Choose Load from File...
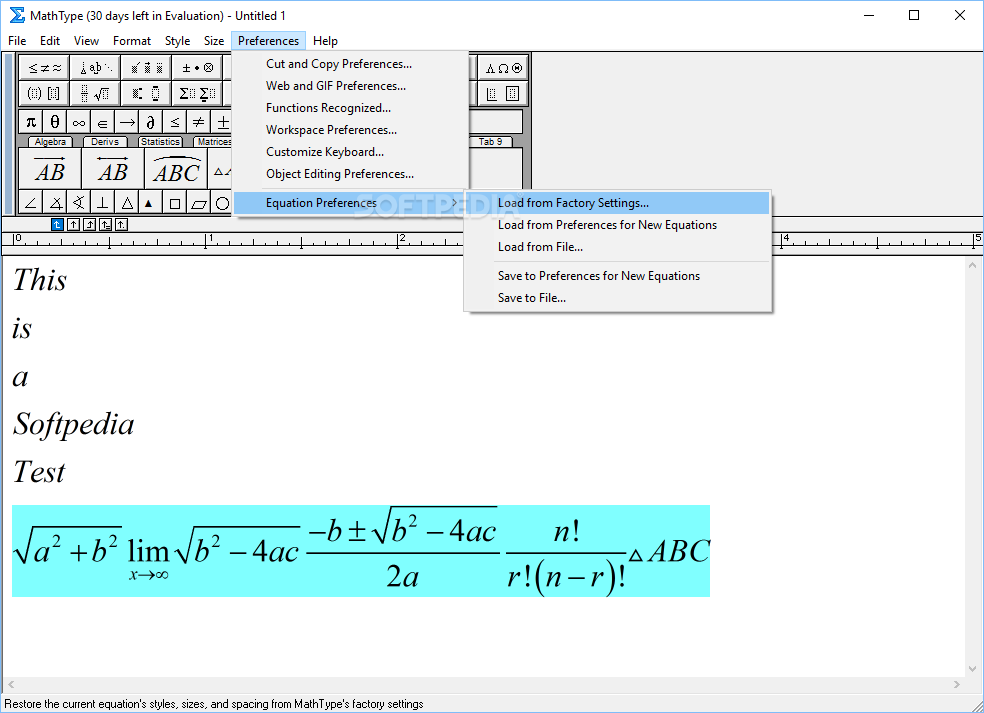The height and width of the screenshot is (713, 984). [618, 247]
